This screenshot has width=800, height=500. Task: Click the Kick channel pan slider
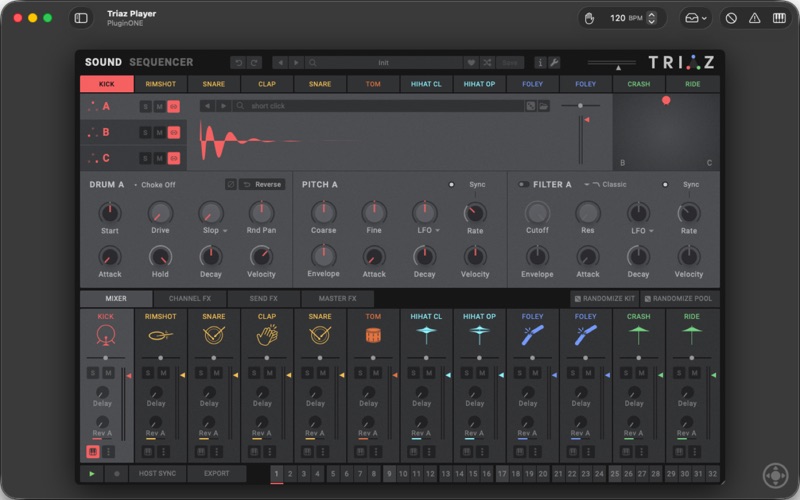(106, 358)
